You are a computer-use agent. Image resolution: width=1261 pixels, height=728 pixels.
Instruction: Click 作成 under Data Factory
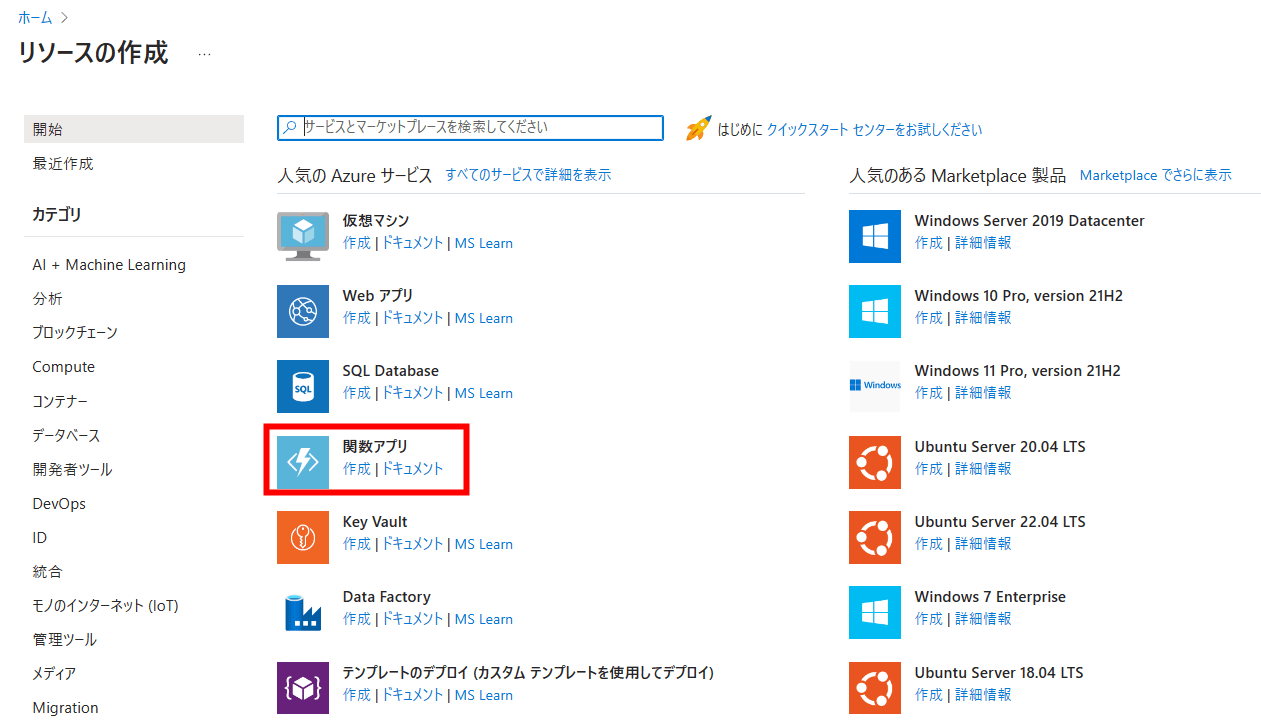coord(357,619)
